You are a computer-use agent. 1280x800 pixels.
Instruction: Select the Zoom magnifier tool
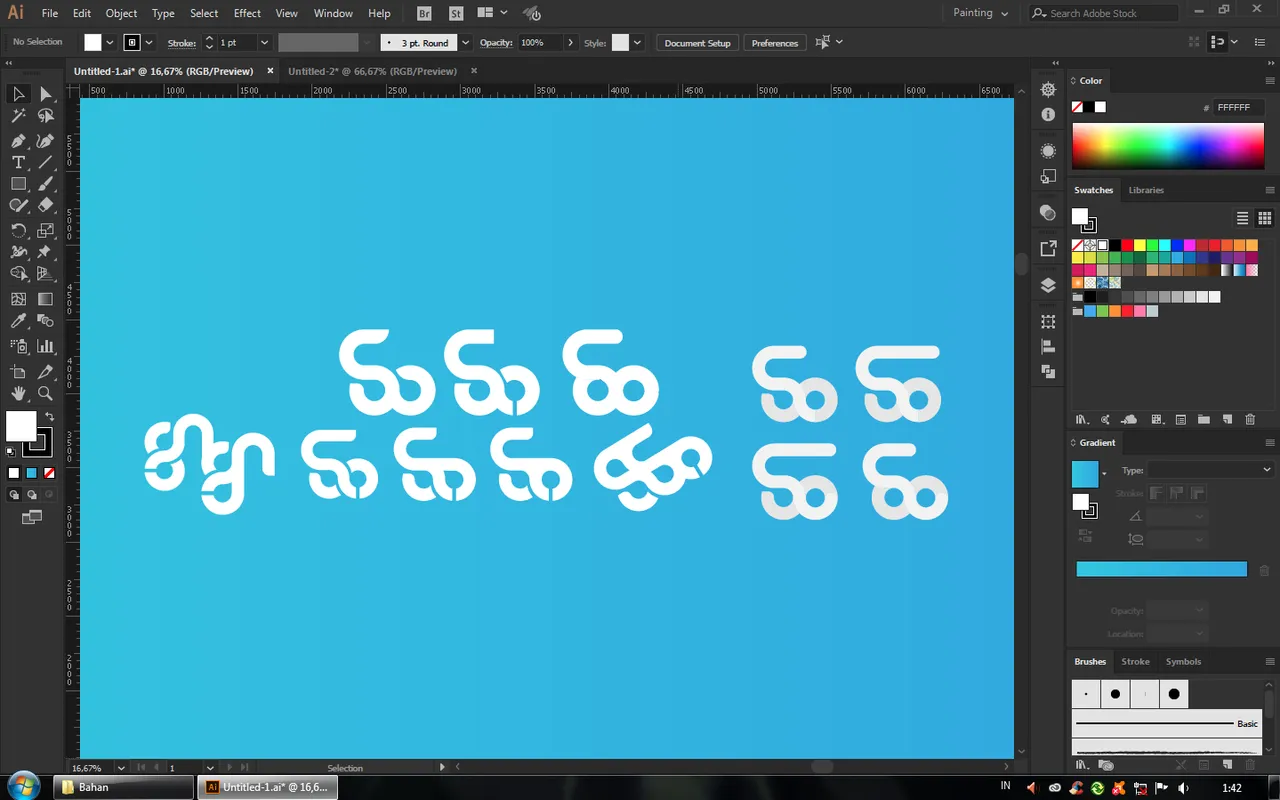(x=45, y=394)
